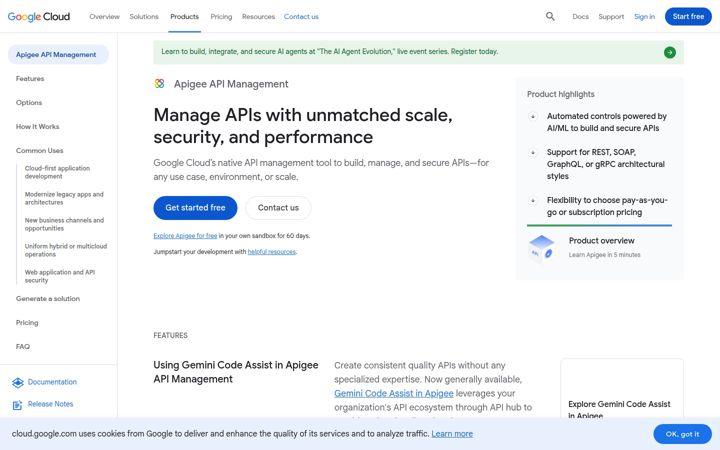
Task: Click the Release Notes icon in the sidebar
Action: click(x=17, y=405)
